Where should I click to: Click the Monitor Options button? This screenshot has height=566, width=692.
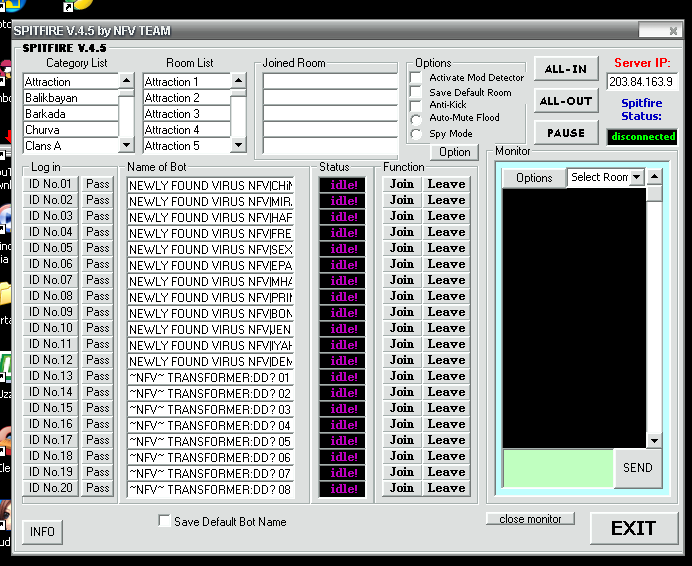[x=534, y=177]
